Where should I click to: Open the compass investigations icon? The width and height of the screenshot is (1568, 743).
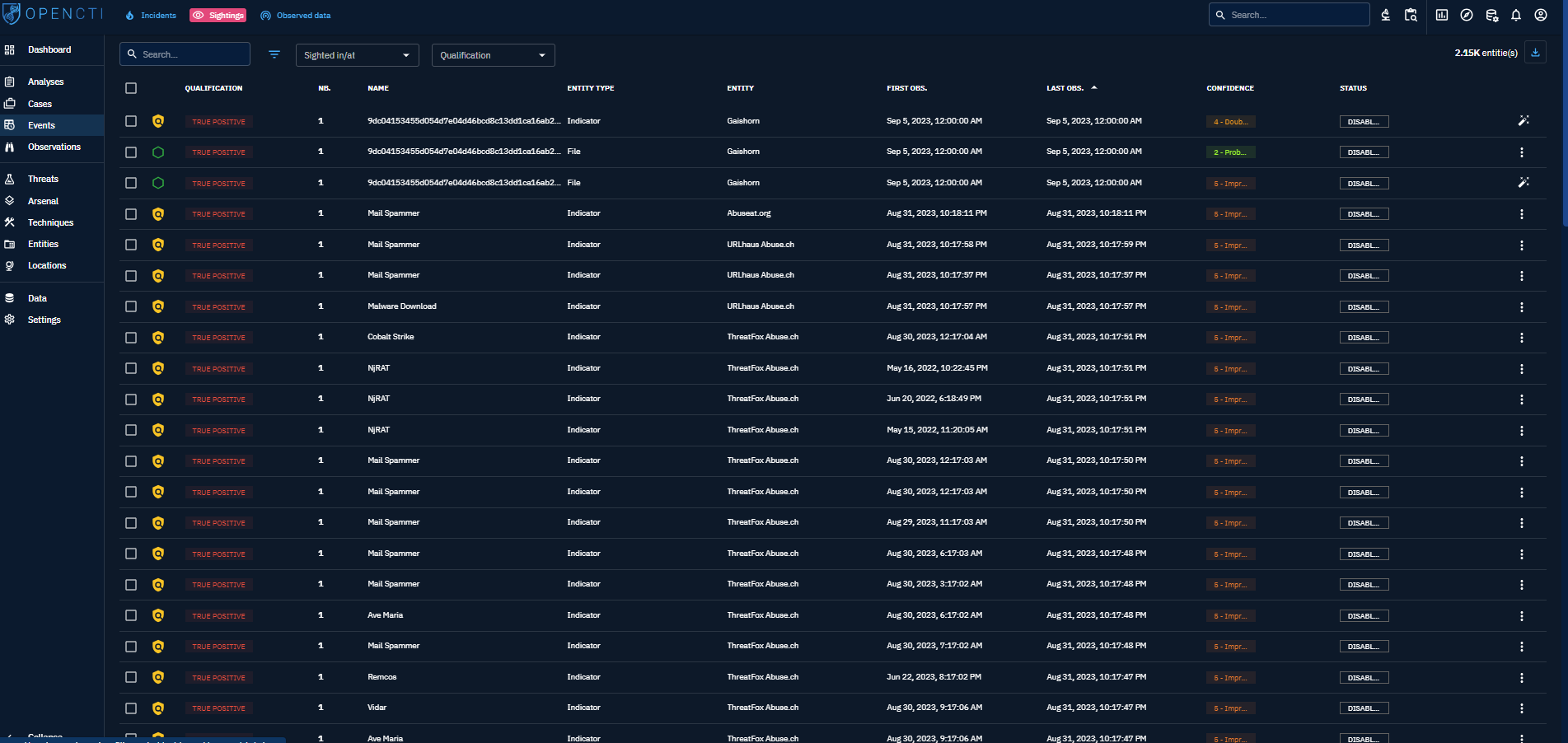pos(1466,15)
